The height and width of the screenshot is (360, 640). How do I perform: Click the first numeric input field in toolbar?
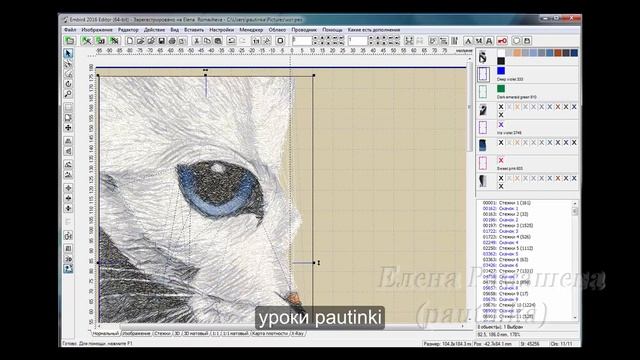coord(302,41)
